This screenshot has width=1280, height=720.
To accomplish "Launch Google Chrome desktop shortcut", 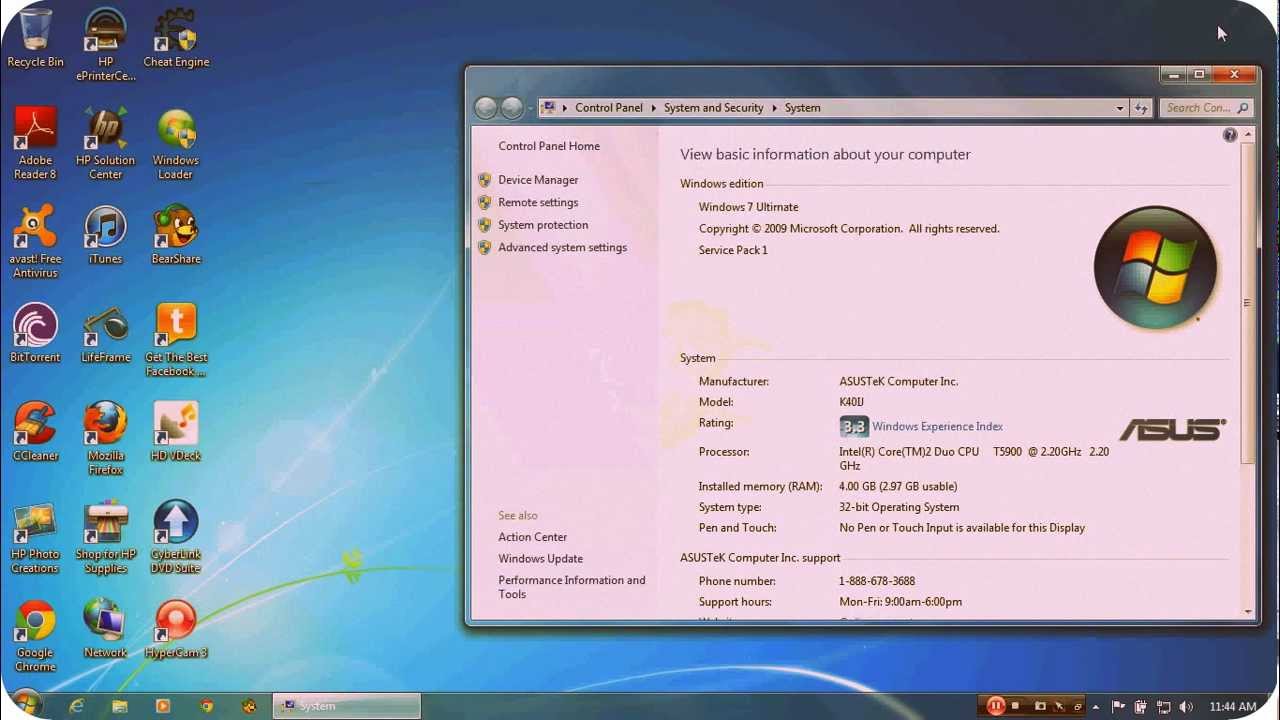I will coord(35,636).
